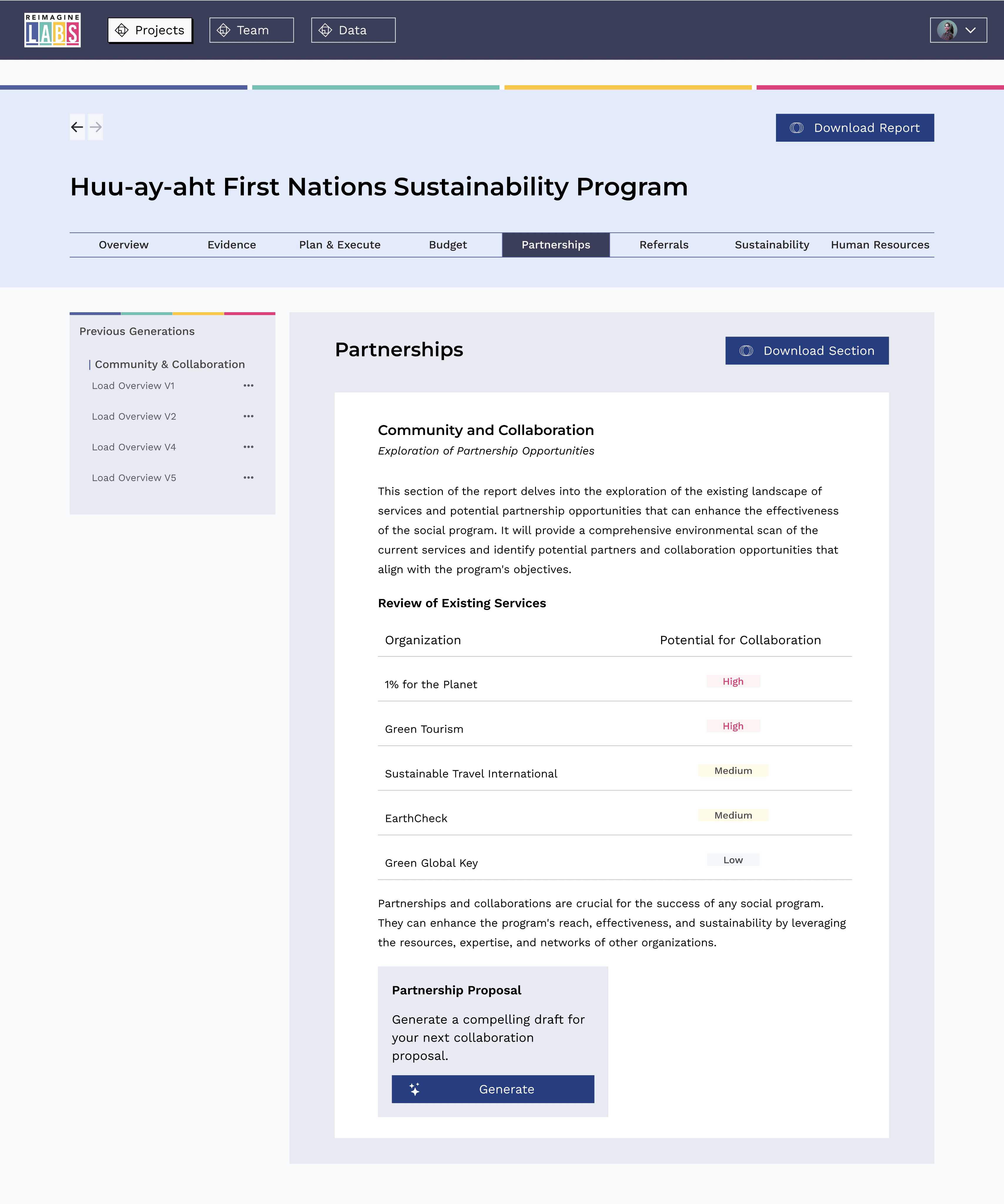This screenshot has width=1004, height=1204.
Task: Open the Team navigation item
Action: click(252, 30)
